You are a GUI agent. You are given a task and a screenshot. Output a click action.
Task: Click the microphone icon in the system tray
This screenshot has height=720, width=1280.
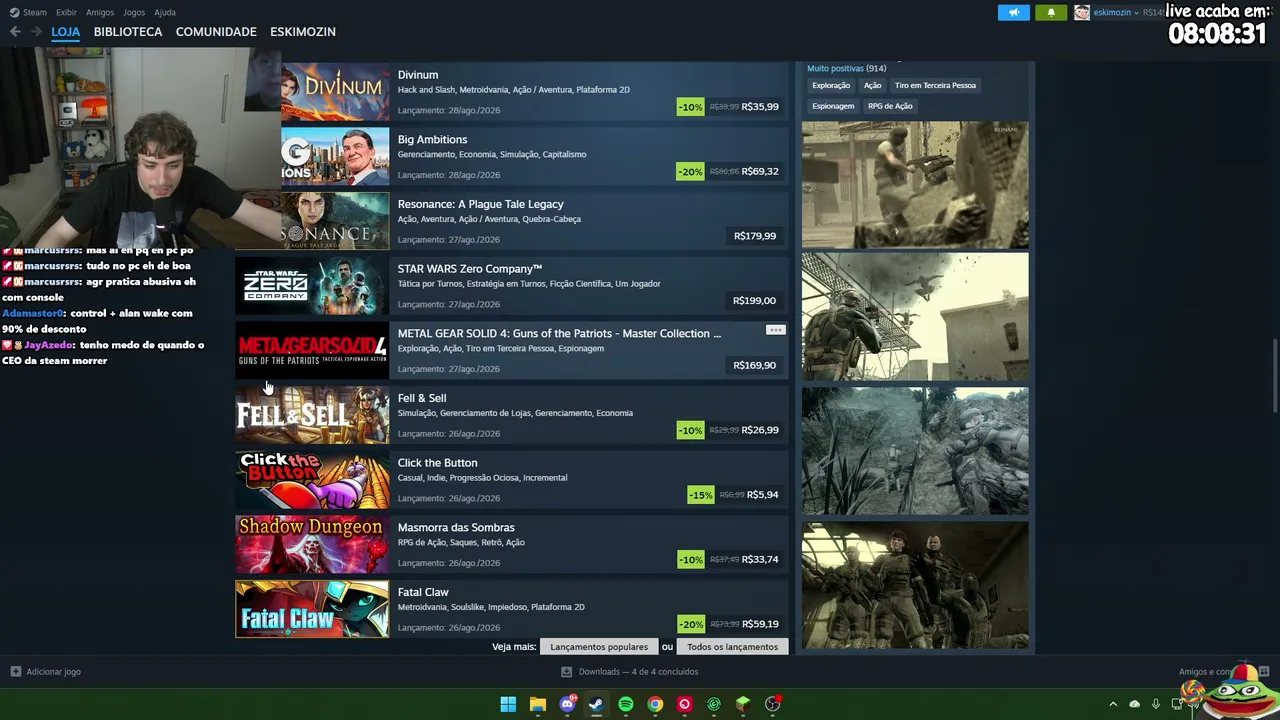click(1156, 704)
